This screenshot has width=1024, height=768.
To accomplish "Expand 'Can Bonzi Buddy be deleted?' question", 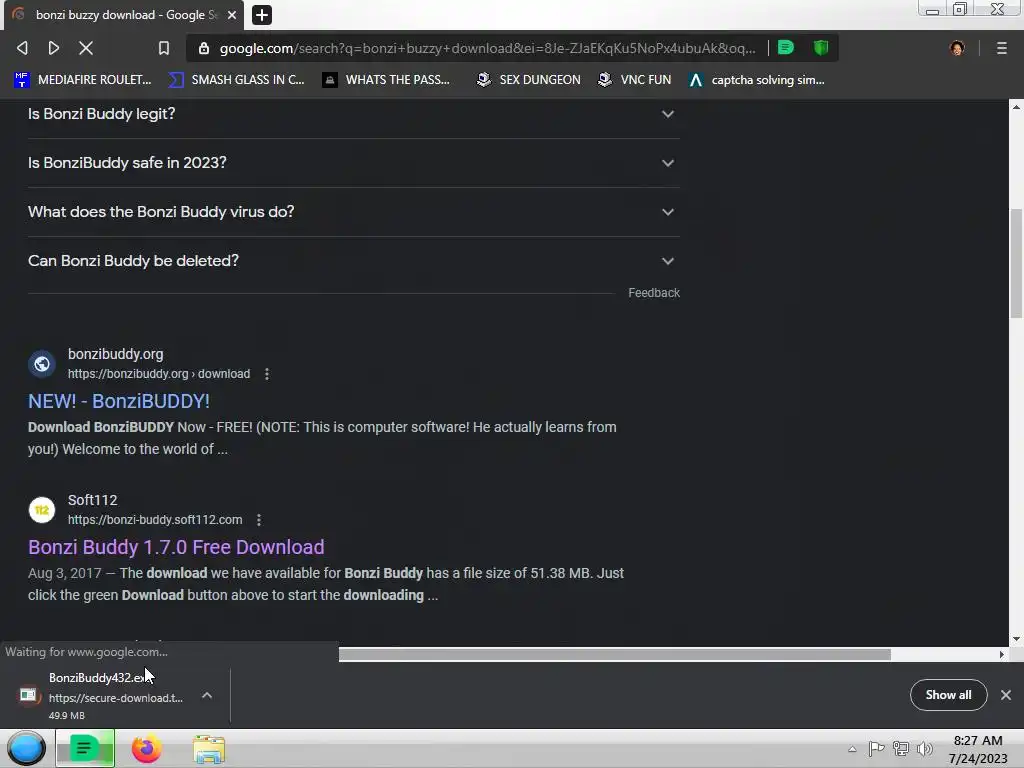I will click(x=353, y=261).
